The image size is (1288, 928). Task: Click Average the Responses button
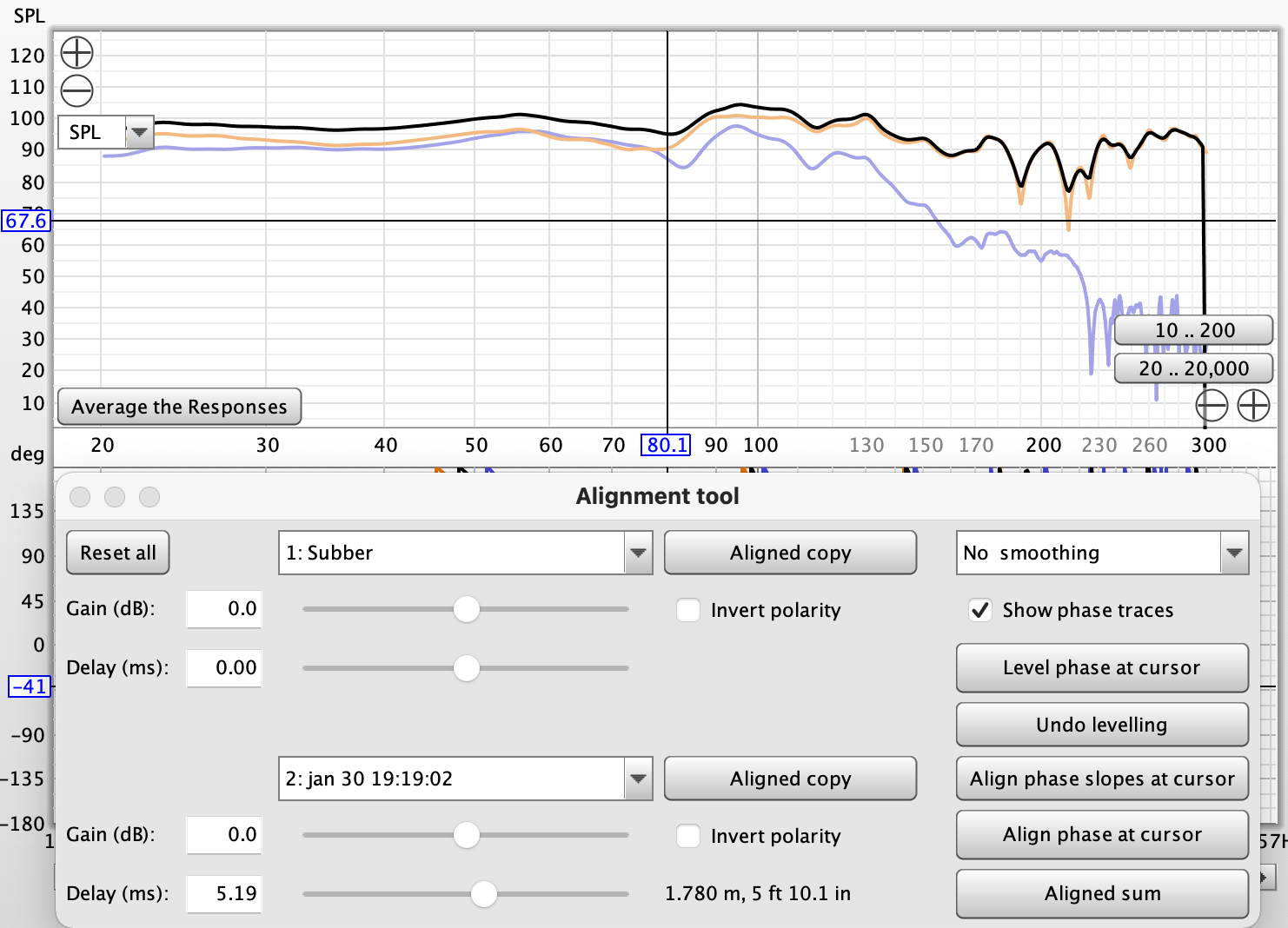179,407
